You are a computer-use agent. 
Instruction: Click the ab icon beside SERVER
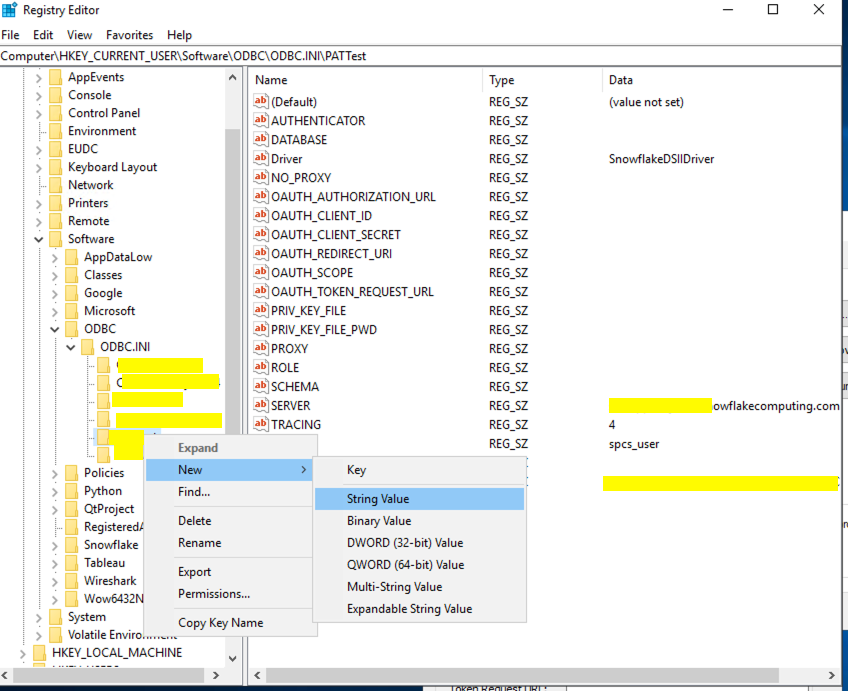[262, 405]
